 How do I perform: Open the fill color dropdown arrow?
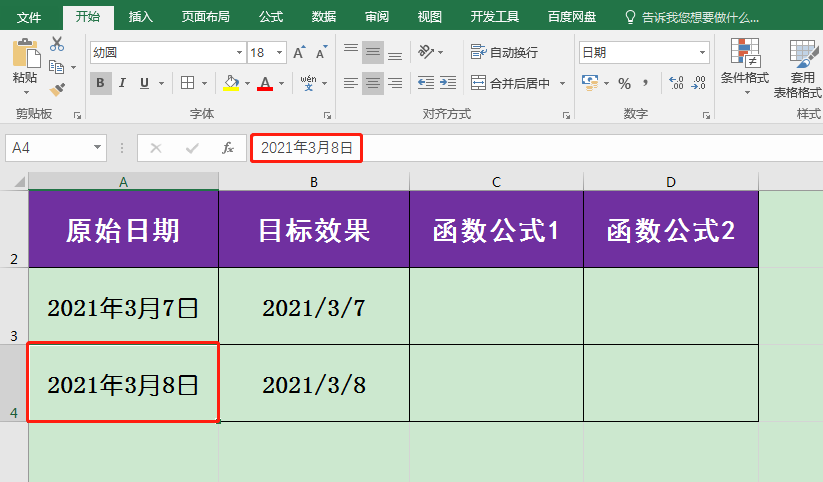(247, 83)
